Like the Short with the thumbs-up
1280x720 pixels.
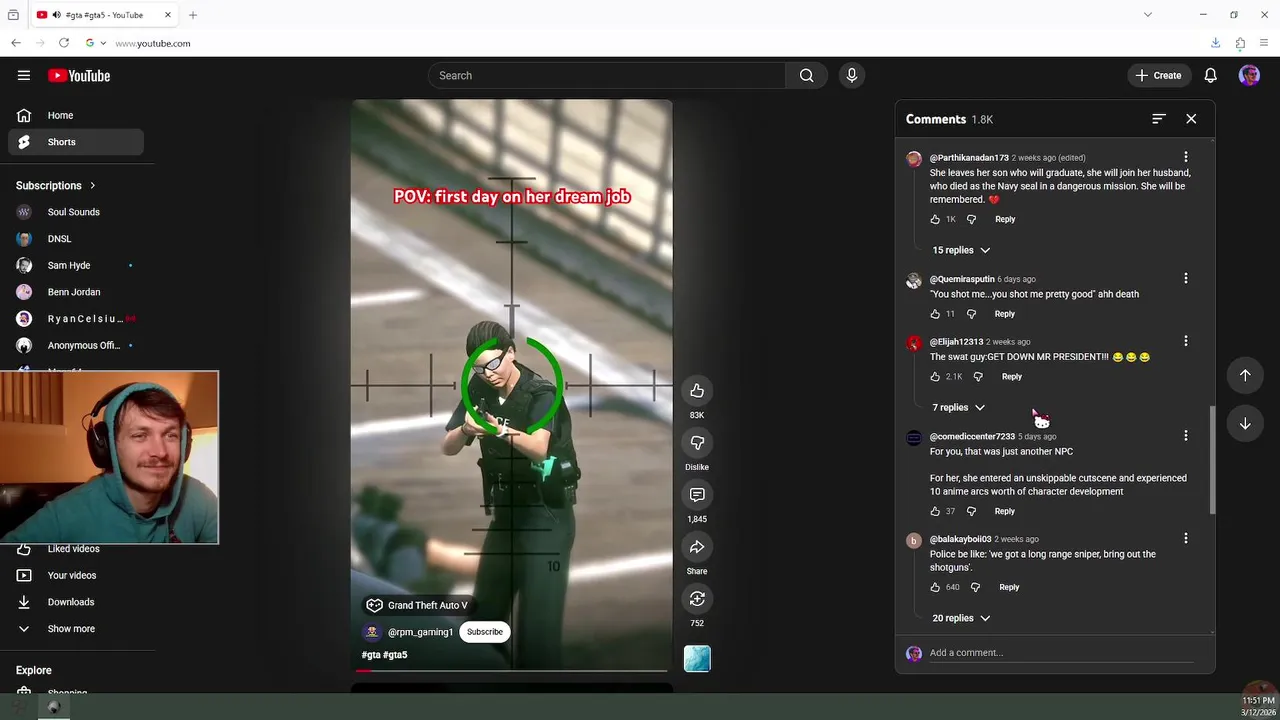[697, 391]
